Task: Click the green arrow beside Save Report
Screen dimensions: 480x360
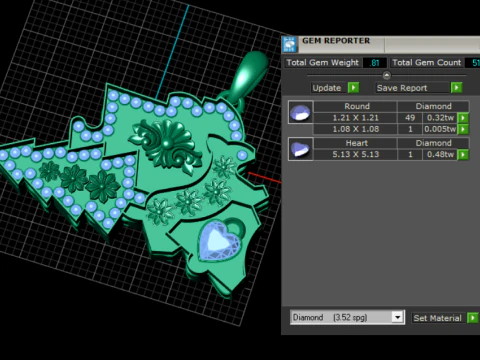Action: (x=456, y=88)
